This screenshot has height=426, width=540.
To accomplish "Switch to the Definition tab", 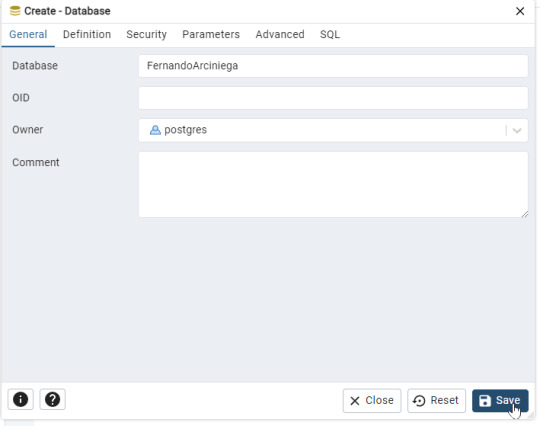I will 87,34.
